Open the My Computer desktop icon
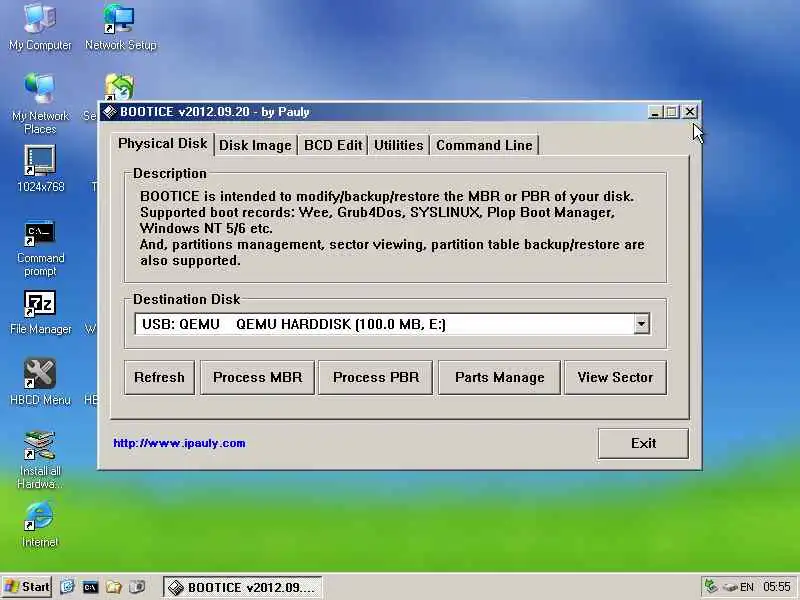The image size is (800, 600). [x=40, y=27]
